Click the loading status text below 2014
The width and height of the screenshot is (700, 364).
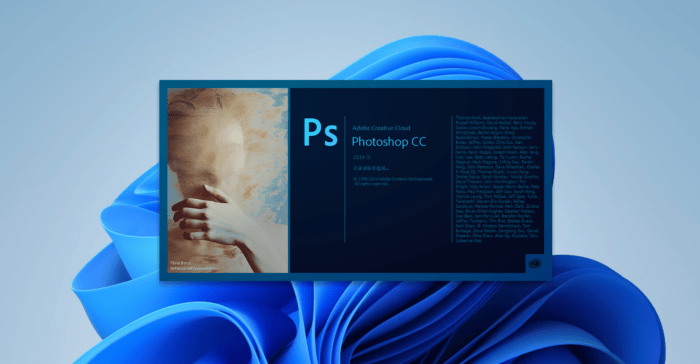[371, 168]
